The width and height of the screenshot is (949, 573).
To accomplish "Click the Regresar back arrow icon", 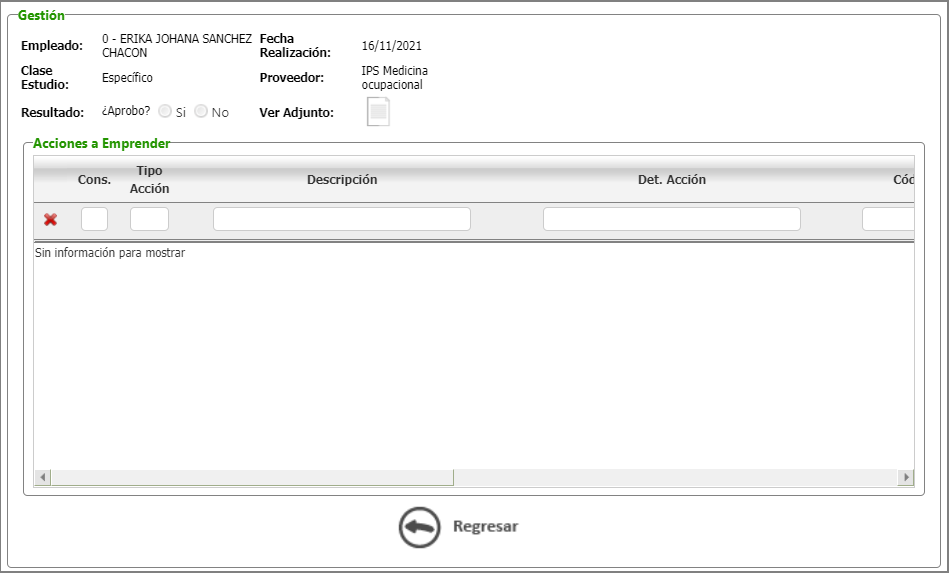I will [419, 528].
